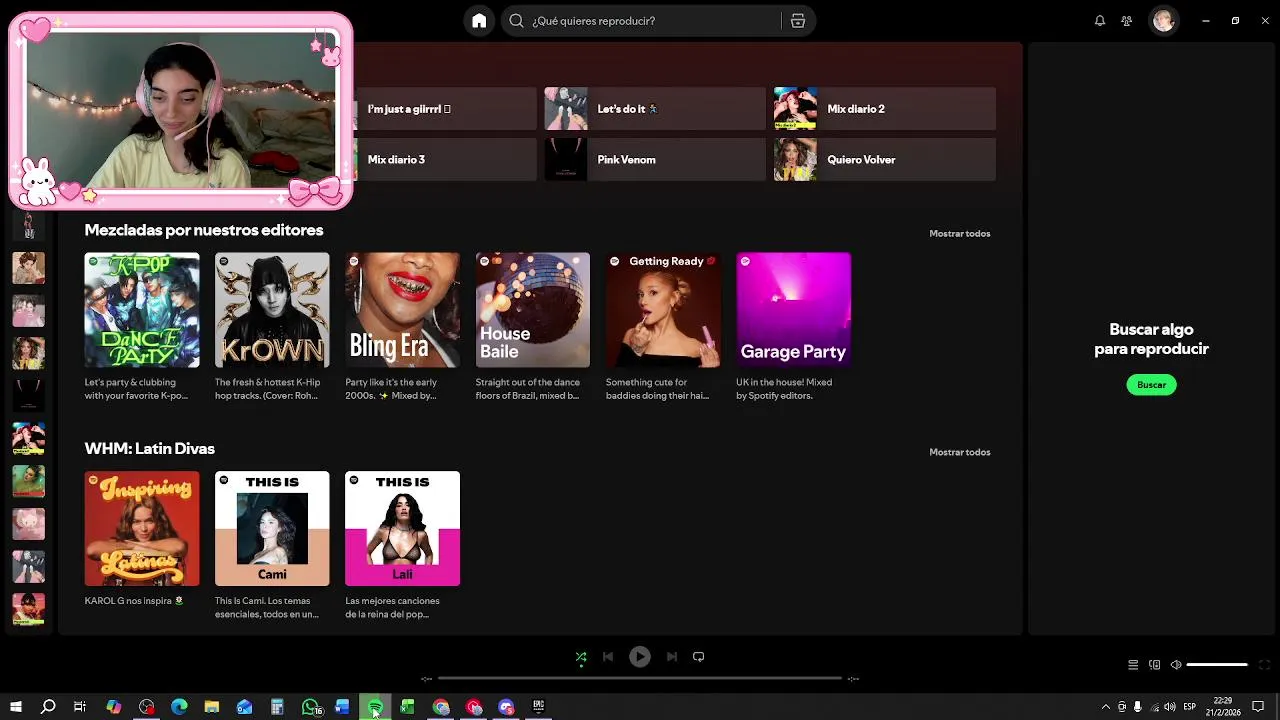Open the Mix diario 3 shortcut
1280x720 pixels.
tap(446, 160)
